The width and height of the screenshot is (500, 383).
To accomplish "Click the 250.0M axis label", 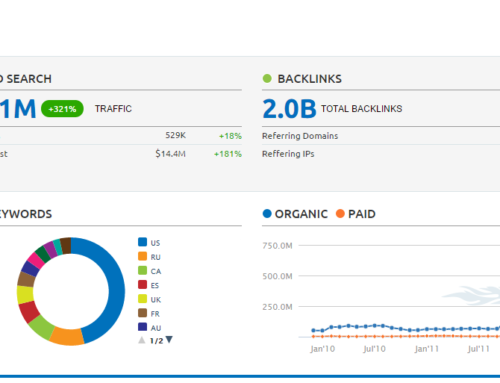I will 277,307.
